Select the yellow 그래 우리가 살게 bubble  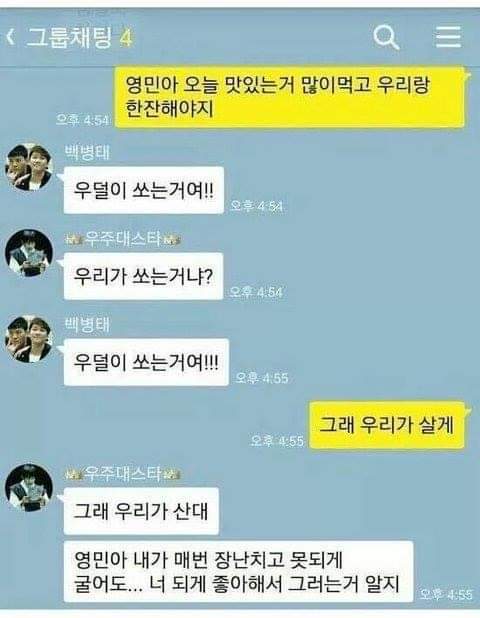point(387,425)
